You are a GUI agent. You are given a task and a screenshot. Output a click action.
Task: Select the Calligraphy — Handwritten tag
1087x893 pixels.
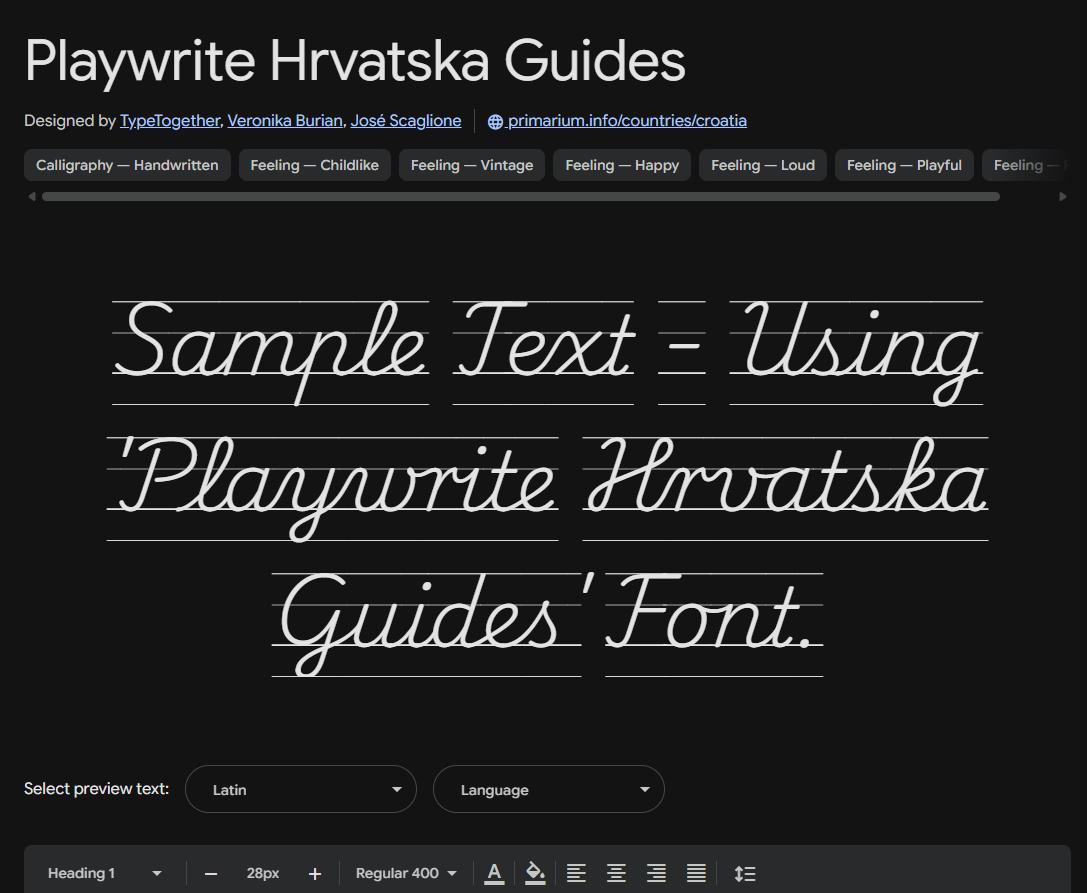pos(127,165)
